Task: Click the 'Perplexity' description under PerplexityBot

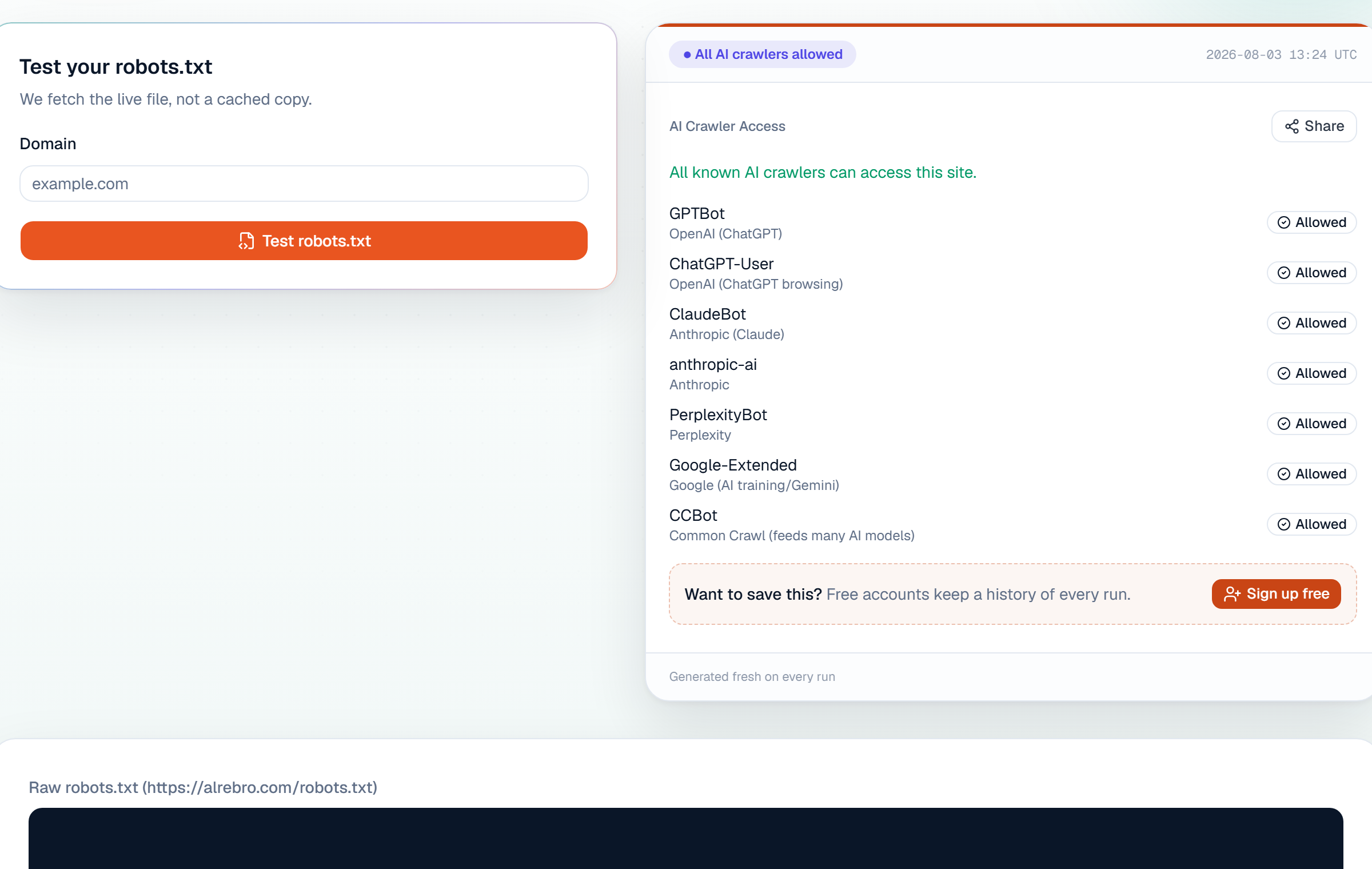Action: coord(700,435)
